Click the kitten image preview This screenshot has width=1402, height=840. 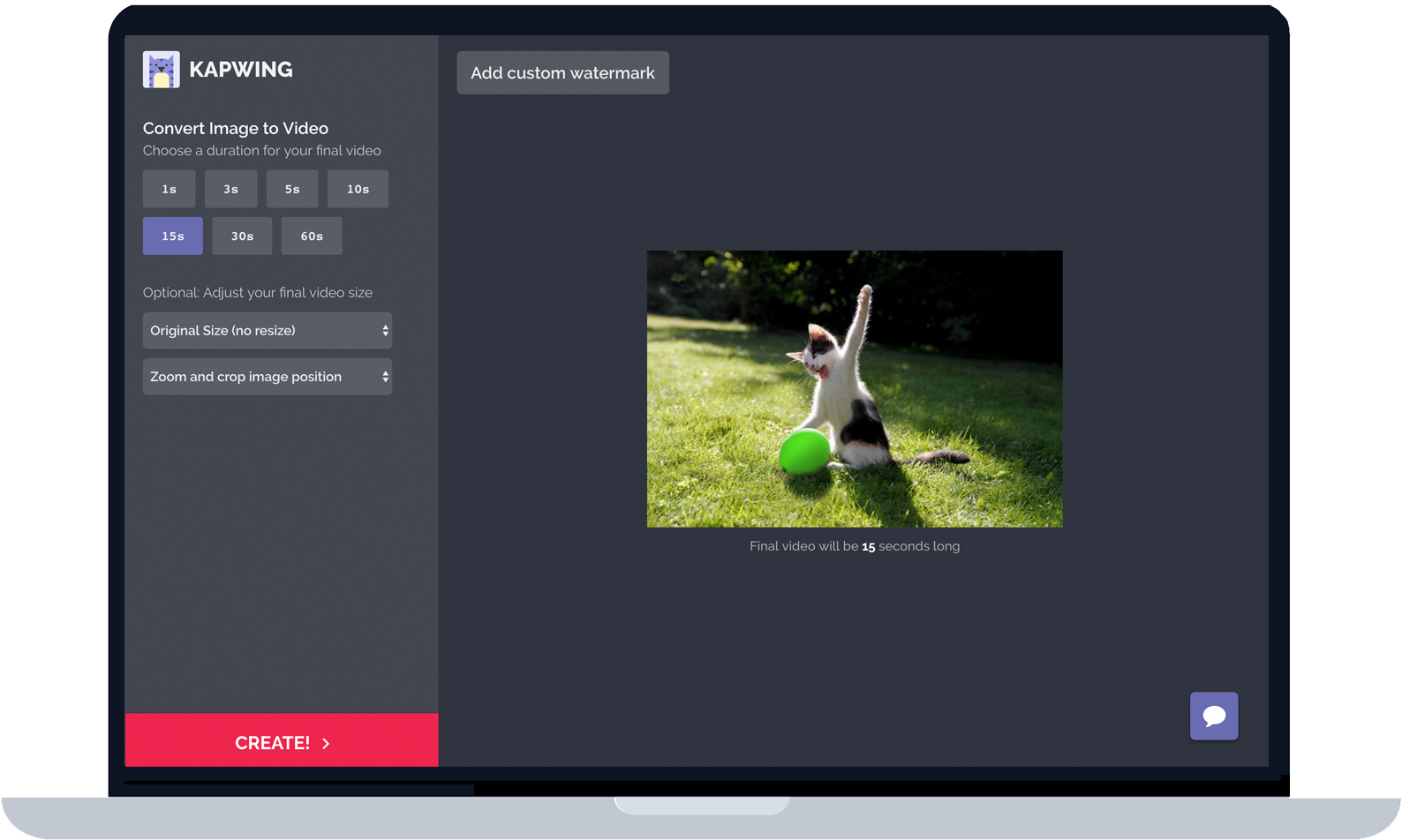click(855, 389)
